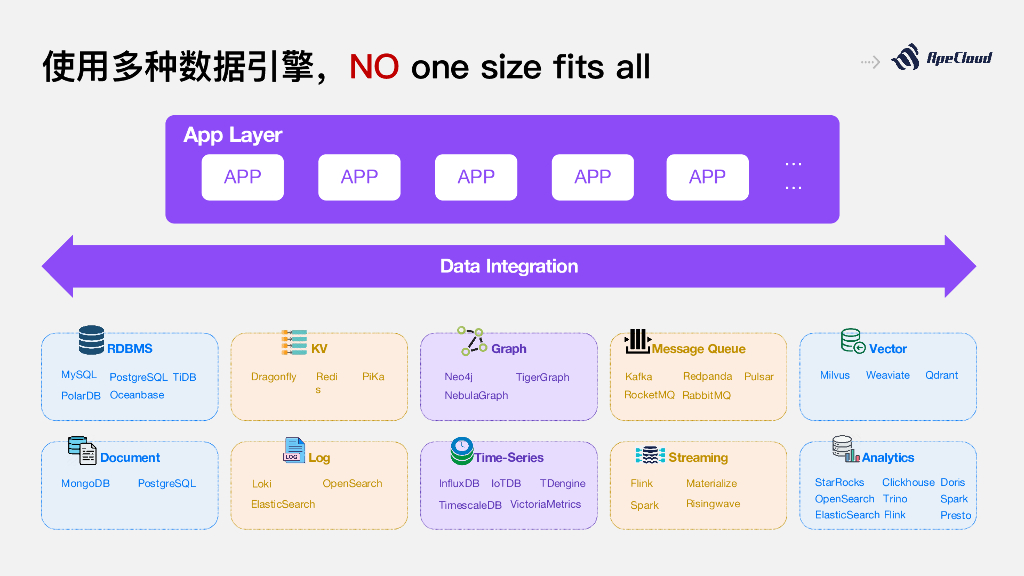Click Trino in the Analytics box
Image resolution: width=1024 pixels, height=576 pixels.
895,499
